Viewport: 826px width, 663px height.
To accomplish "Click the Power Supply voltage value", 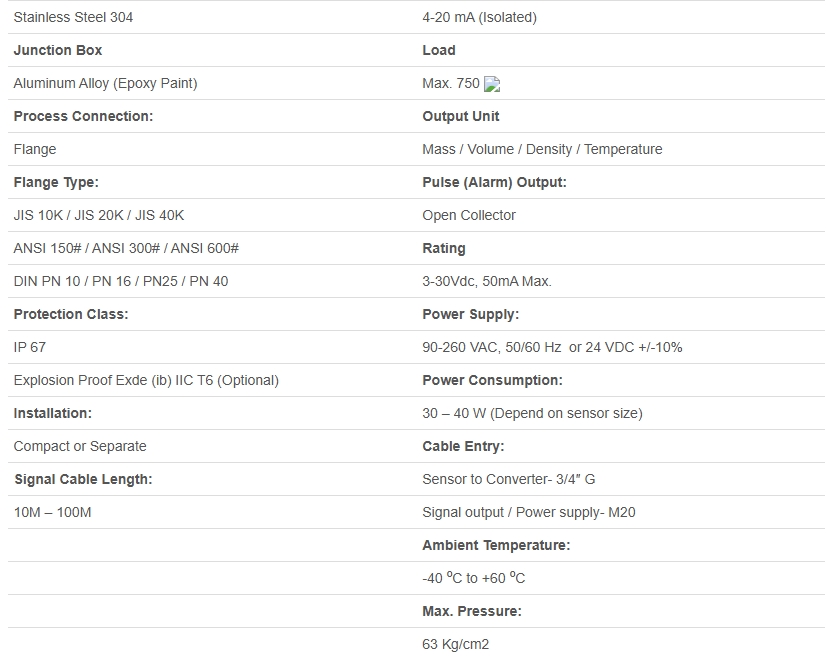I will pyautogui.click(x=552, y=347).
